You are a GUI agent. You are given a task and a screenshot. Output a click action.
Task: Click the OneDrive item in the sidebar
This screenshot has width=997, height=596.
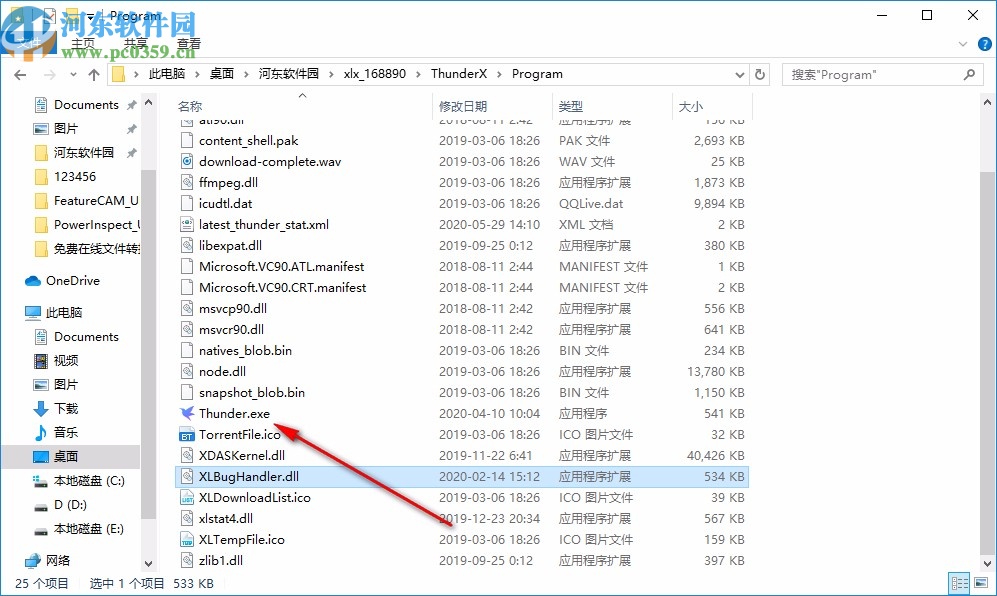pos(64,280)
